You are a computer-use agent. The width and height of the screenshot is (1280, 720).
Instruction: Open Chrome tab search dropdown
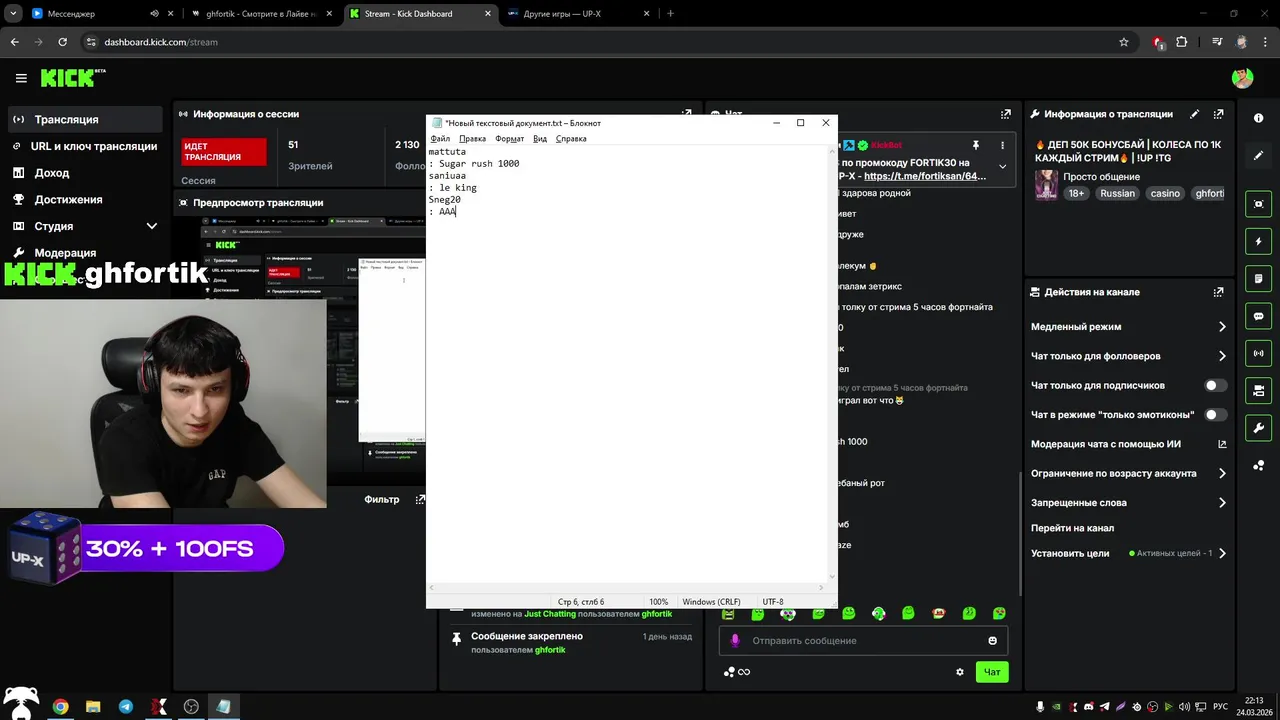13,13
